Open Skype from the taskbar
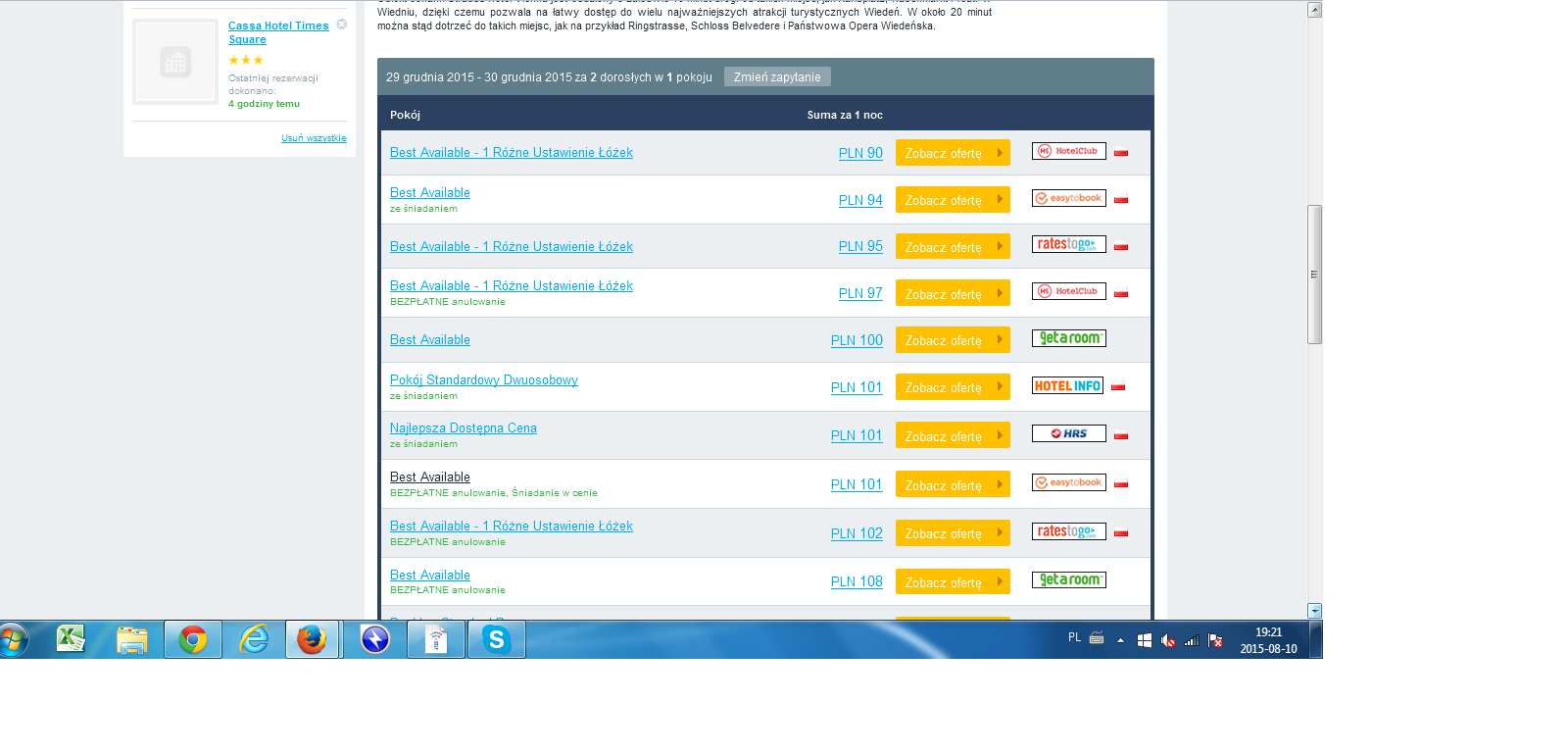Image resolution: width=1568 pixels, height=753 pixels. [x=497, y=639]
